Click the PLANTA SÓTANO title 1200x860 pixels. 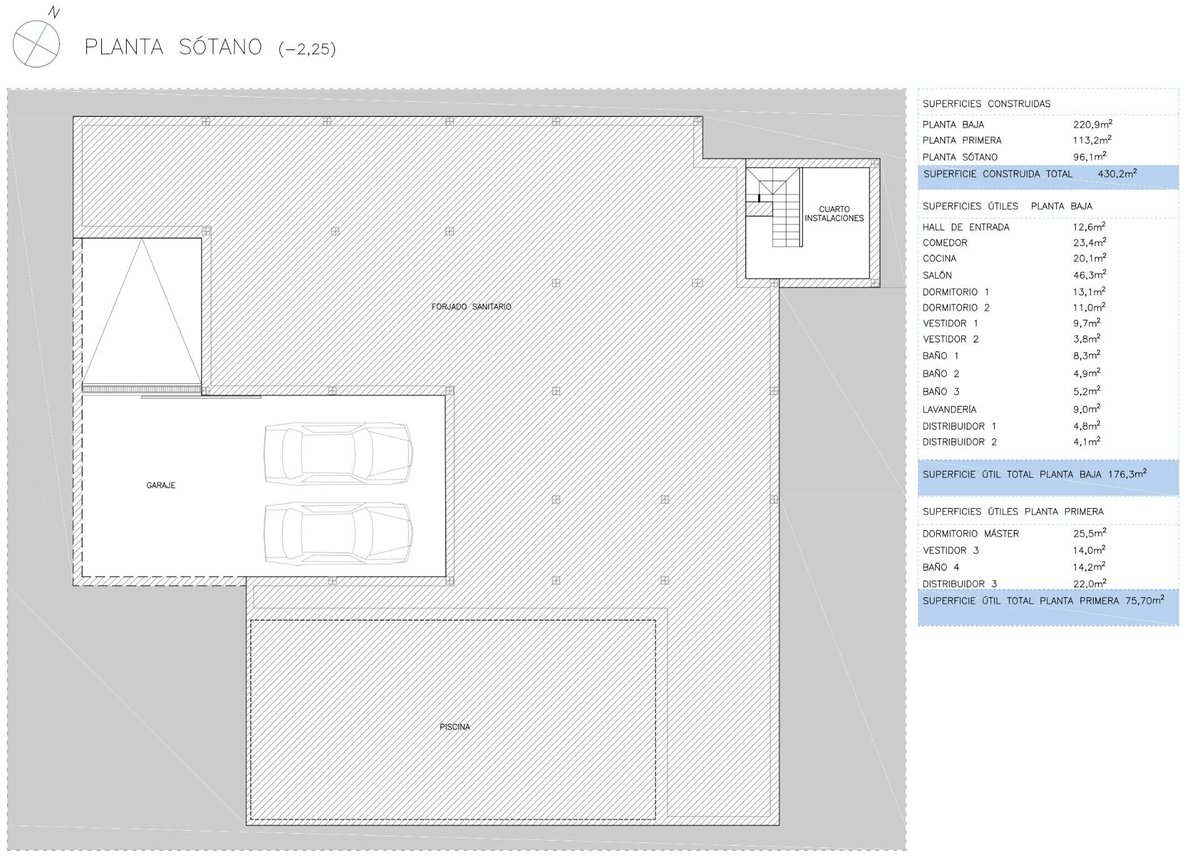173,47
